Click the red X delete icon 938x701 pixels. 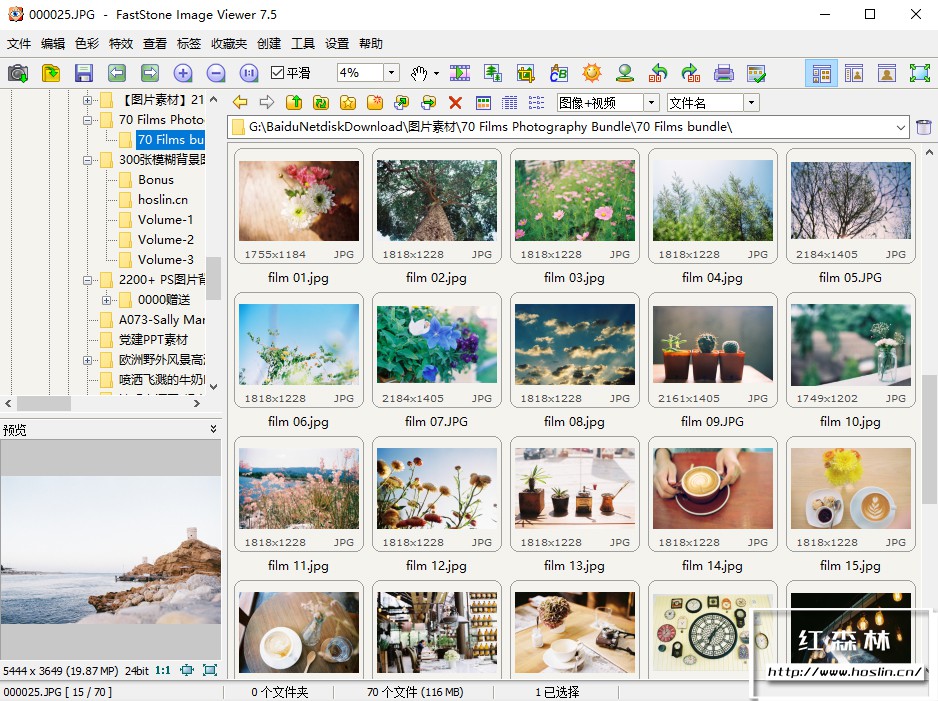(x=455, y=102)
